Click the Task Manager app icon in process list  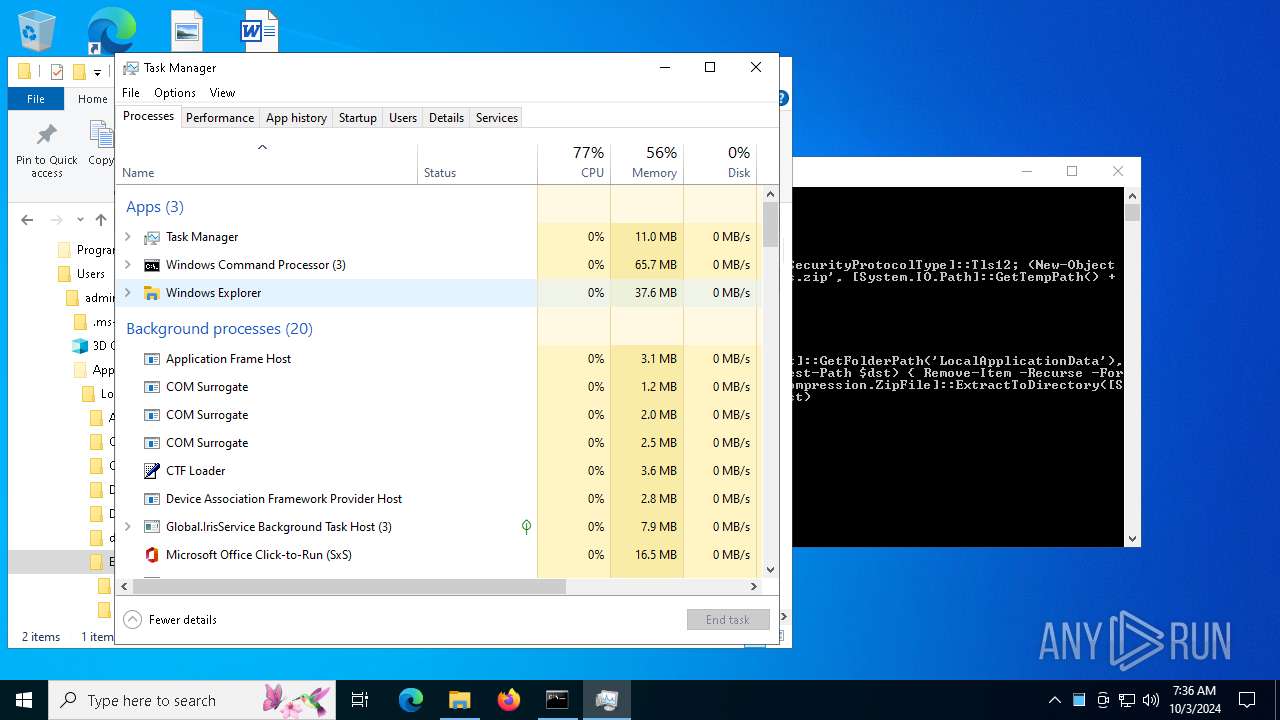click(152, 237)
